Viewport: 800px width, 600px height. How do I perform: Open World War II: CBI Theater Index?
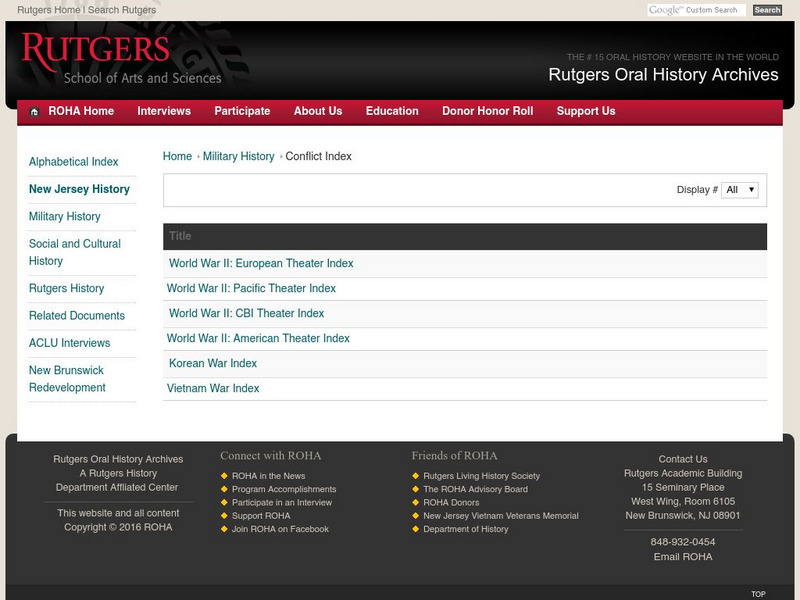pyautogui.click(x=246, y=313)
